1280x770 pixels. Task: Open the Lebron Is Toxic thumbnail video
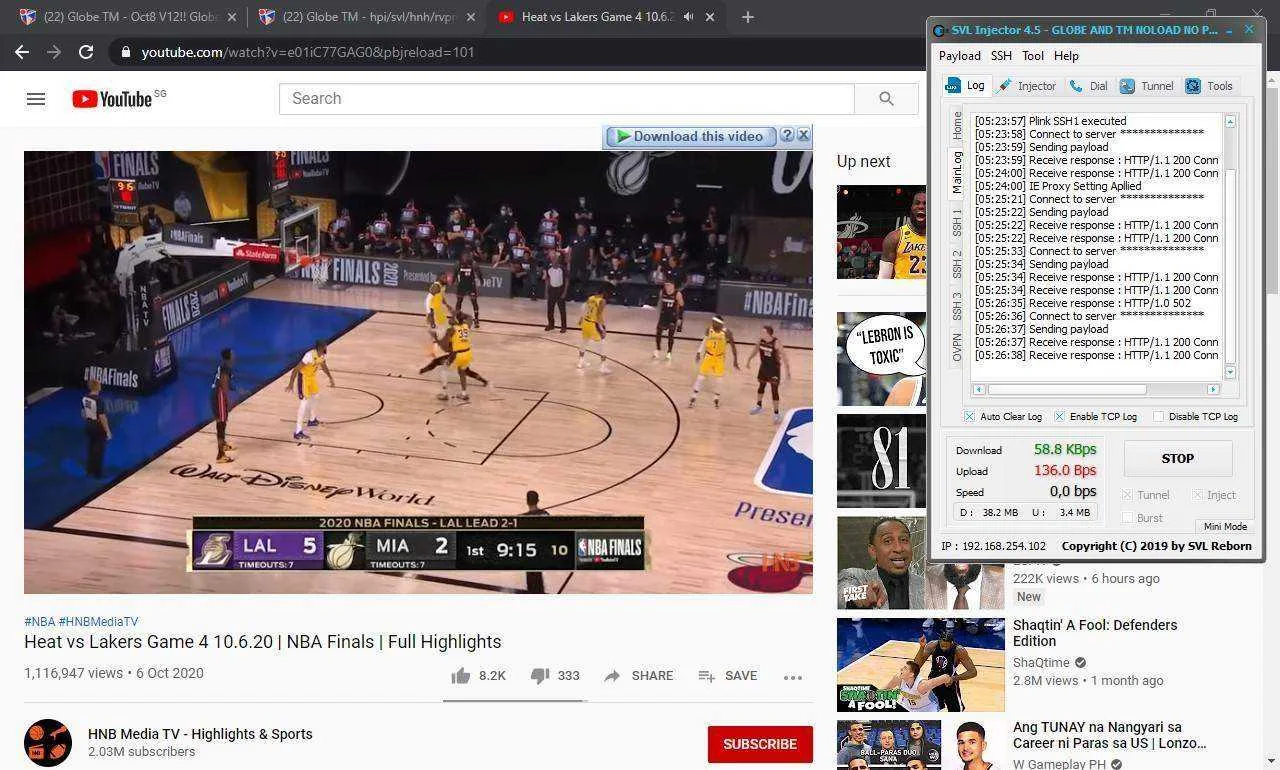(881, 359)
